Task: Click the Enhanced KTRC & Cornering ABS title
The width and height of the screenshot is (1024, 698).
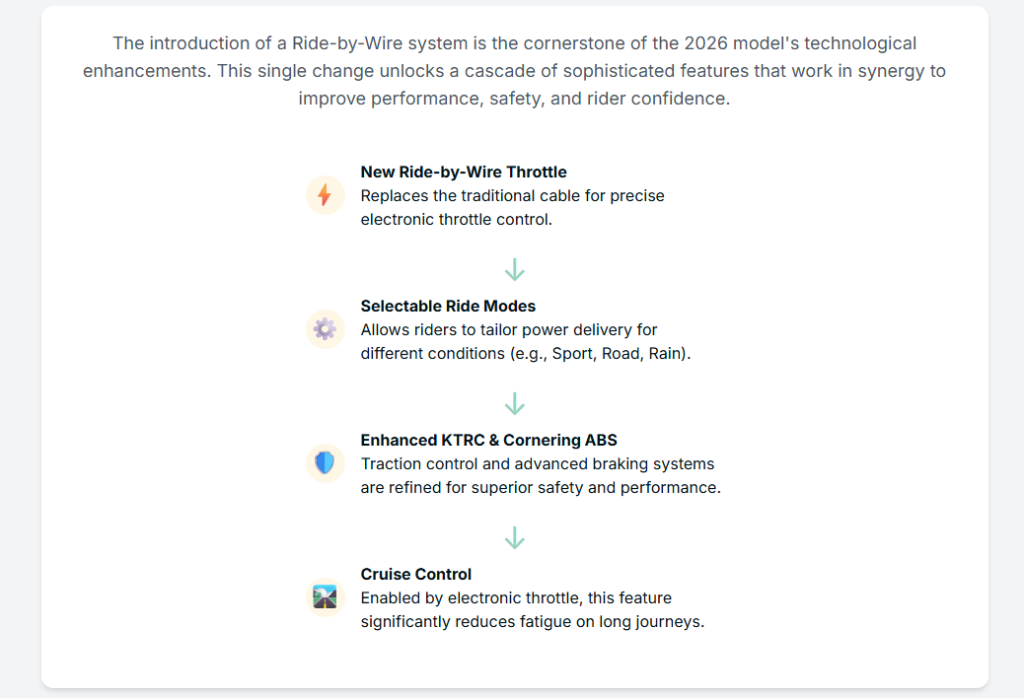Action: (488, 440)
